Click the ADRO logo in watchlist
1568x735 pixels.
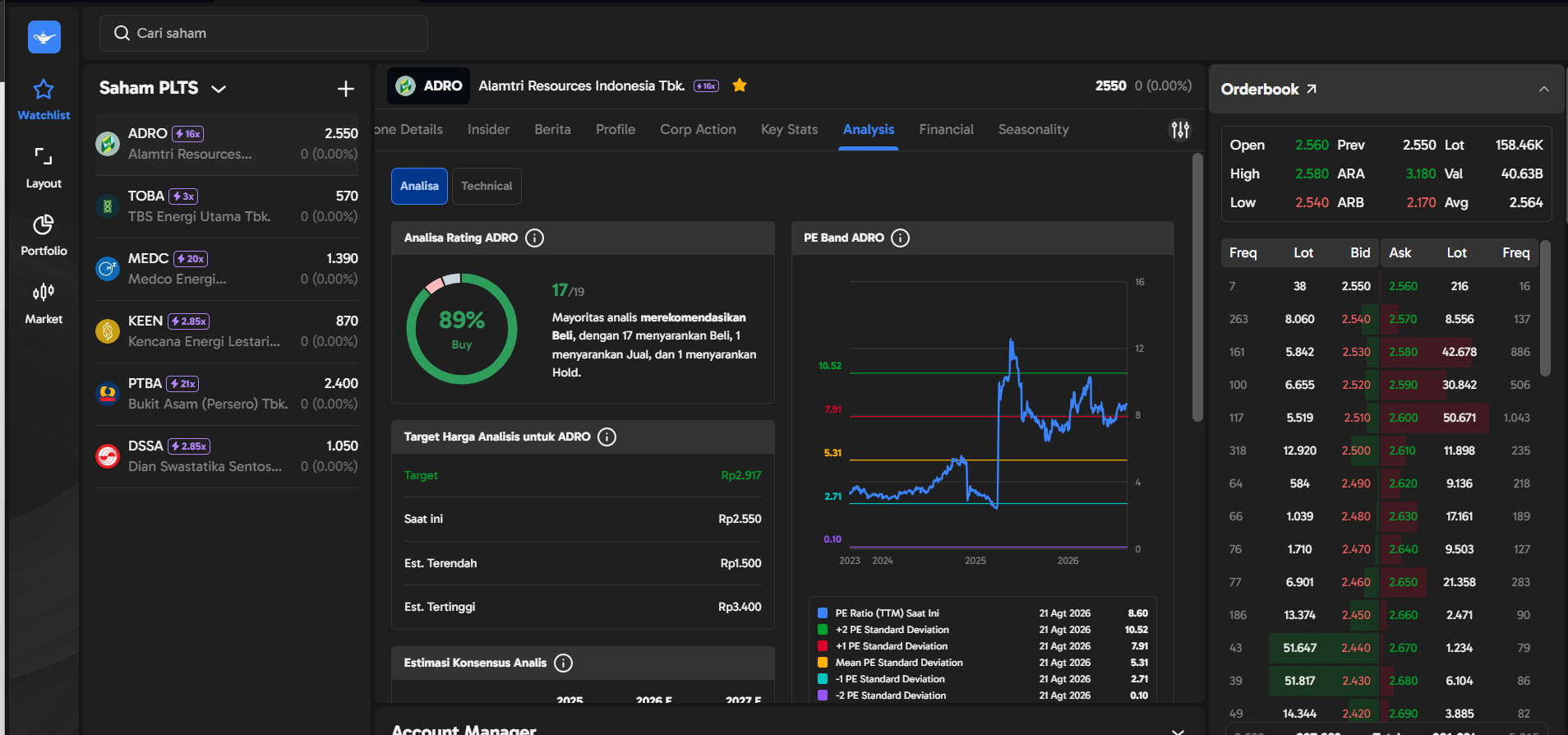pos(108,144)
